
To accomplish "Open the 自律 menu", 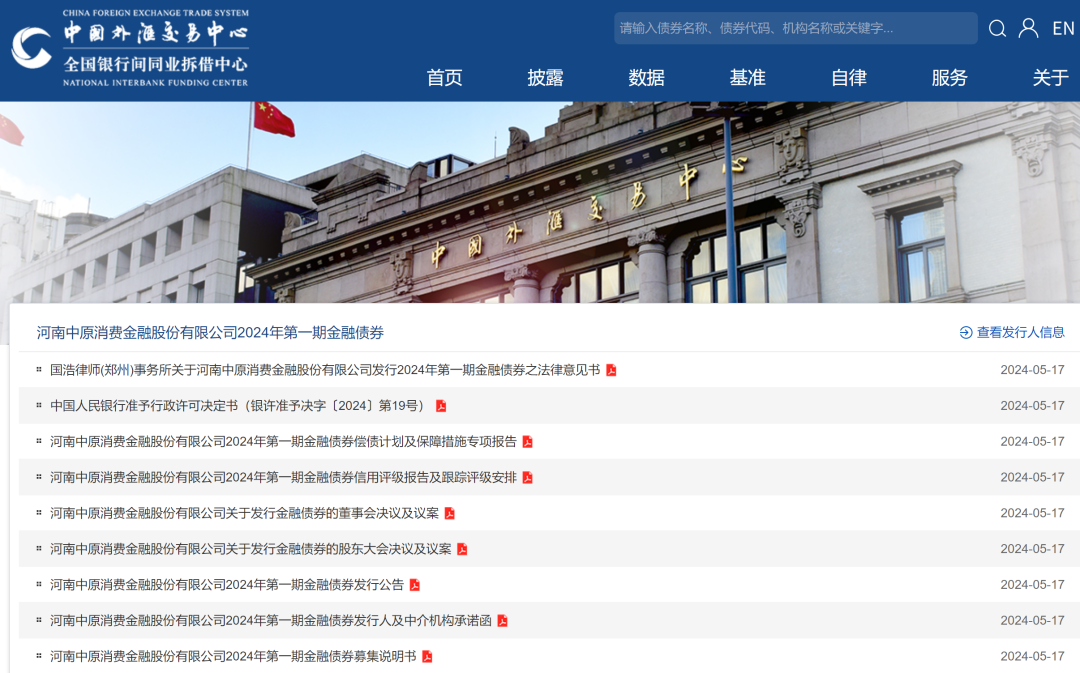I will click(849, 78).
